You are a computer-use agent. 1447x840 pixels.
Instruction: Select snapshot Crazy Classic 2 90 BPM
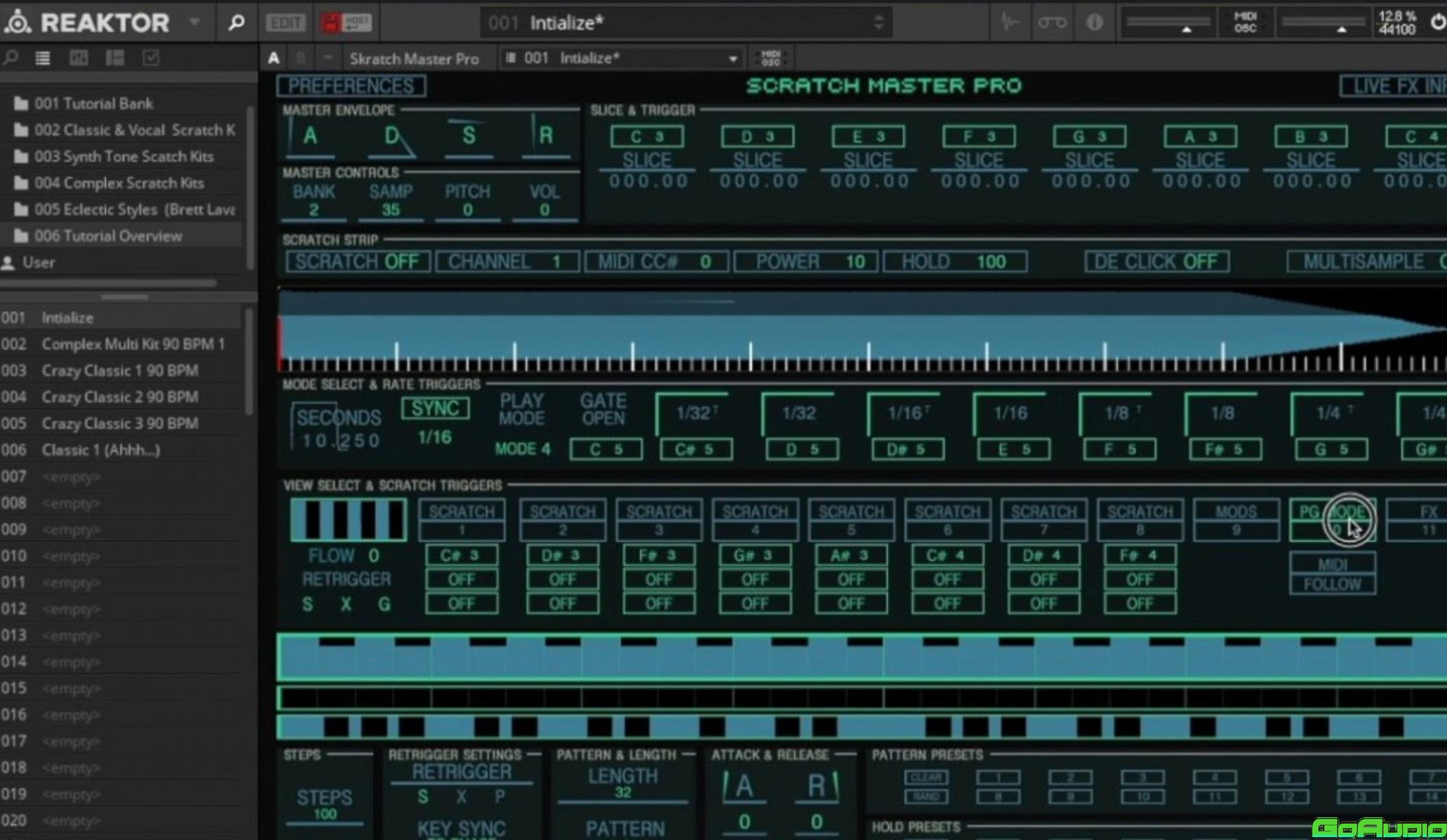coord(119,397)
